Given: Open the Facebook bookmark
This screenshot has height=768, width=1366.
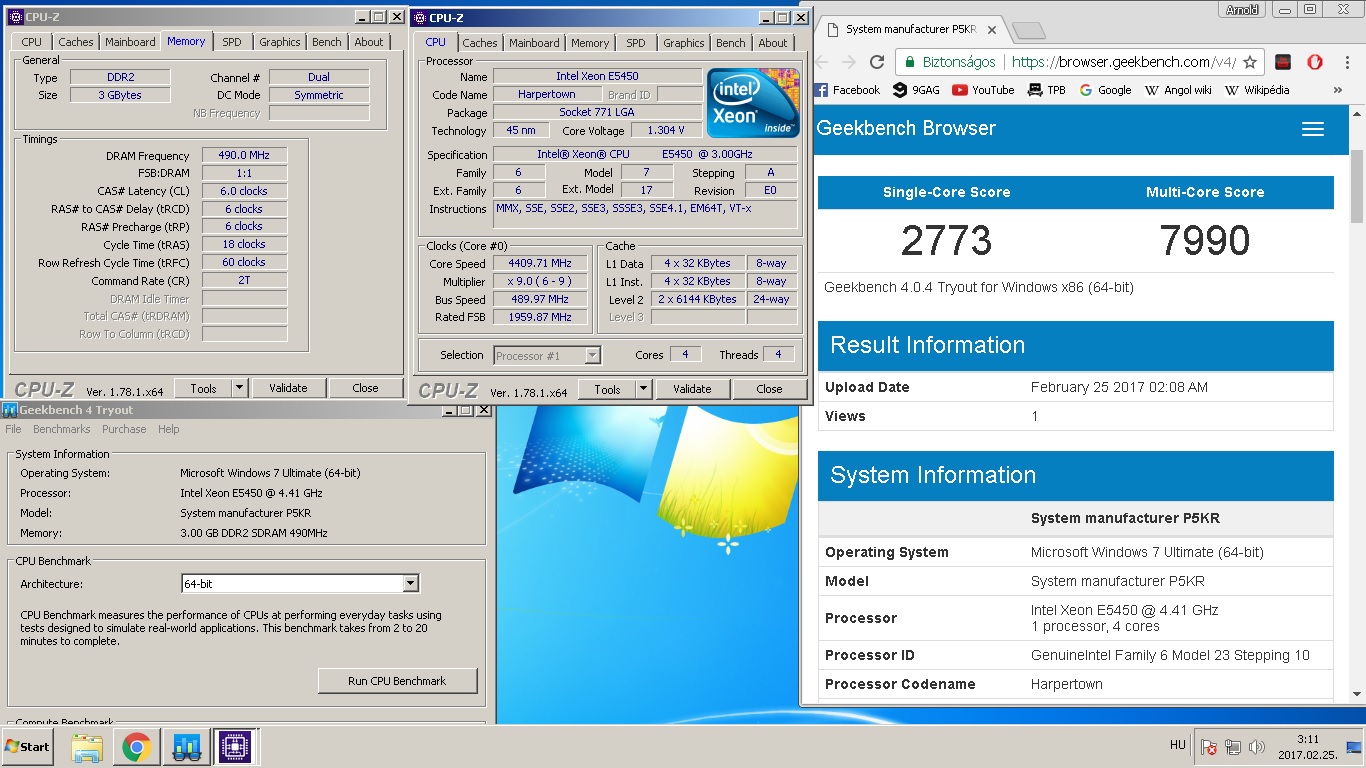Looking at the screenshot, I should coord(848,90).
